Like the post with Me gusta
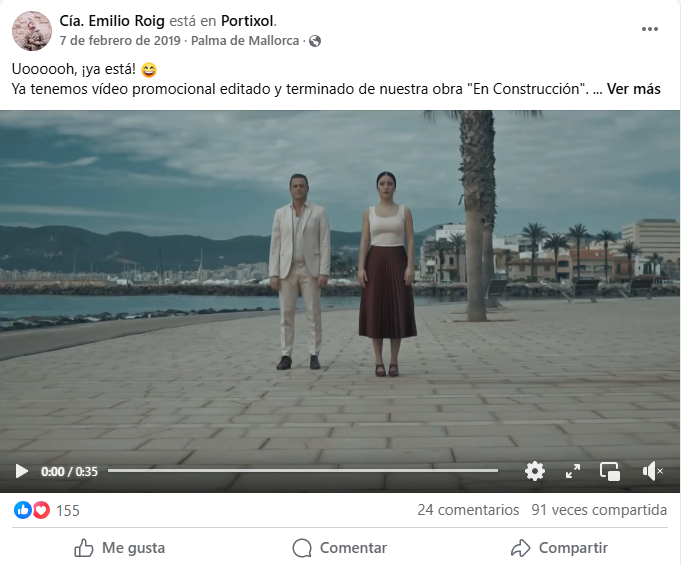This screenshot has height=565, width=681. 119,548
